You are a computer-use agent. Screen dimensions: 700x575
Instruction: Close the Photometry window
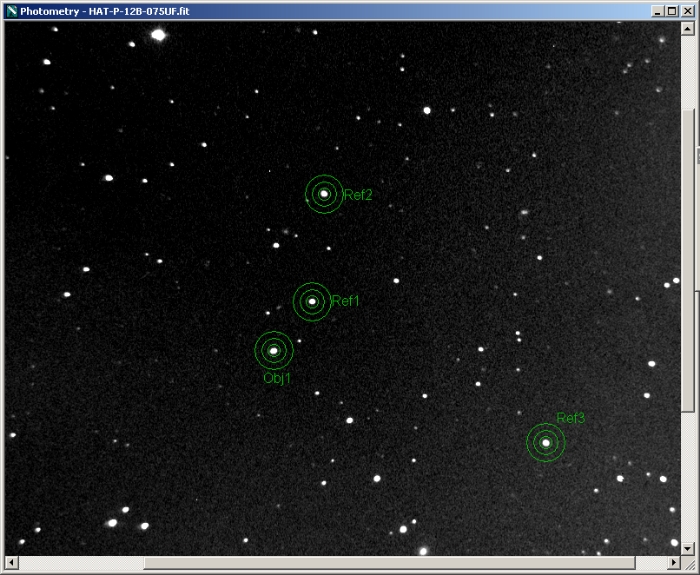click(686, 10)
